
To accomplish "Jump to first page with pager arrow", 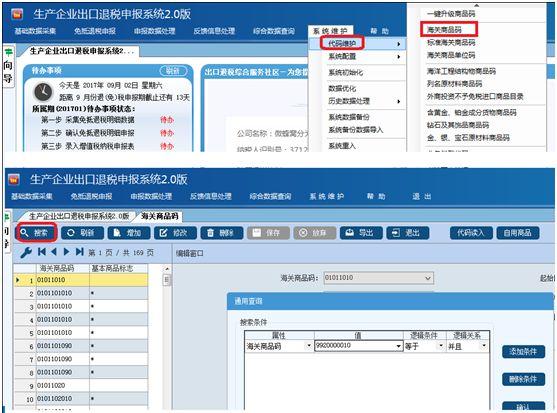I will tap(42, 252).
